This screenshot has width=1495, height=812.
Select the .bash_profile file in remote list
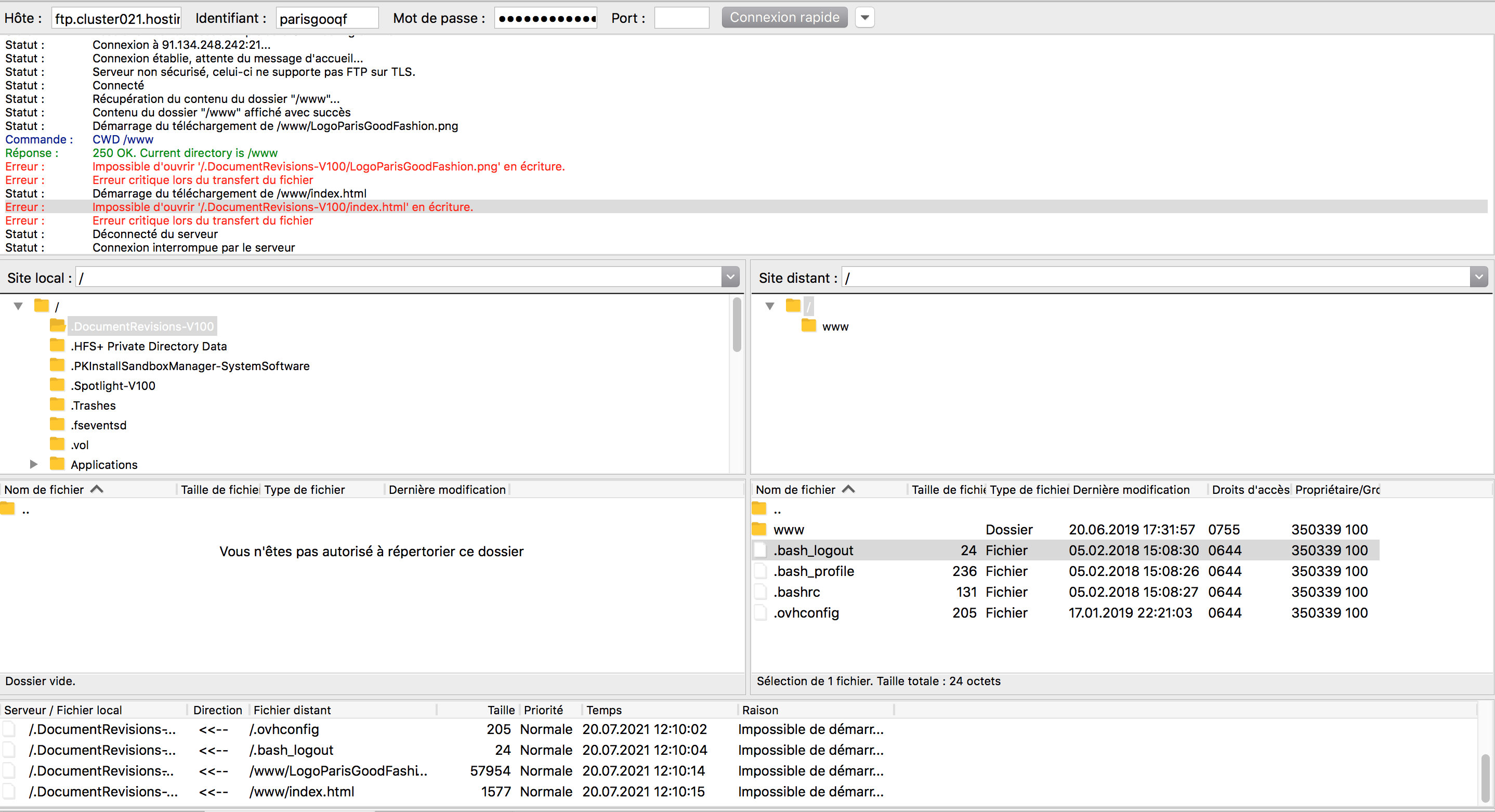813,571
